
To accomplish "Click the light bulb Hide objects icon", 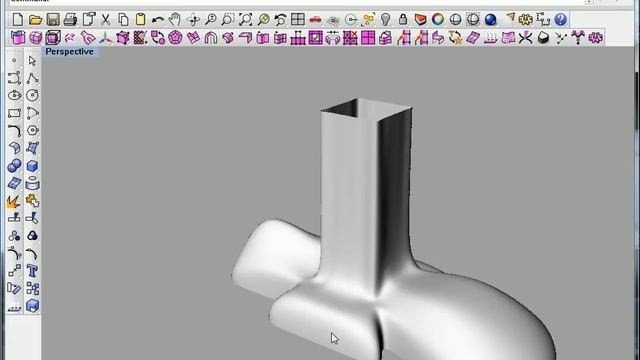I will 385,19.
